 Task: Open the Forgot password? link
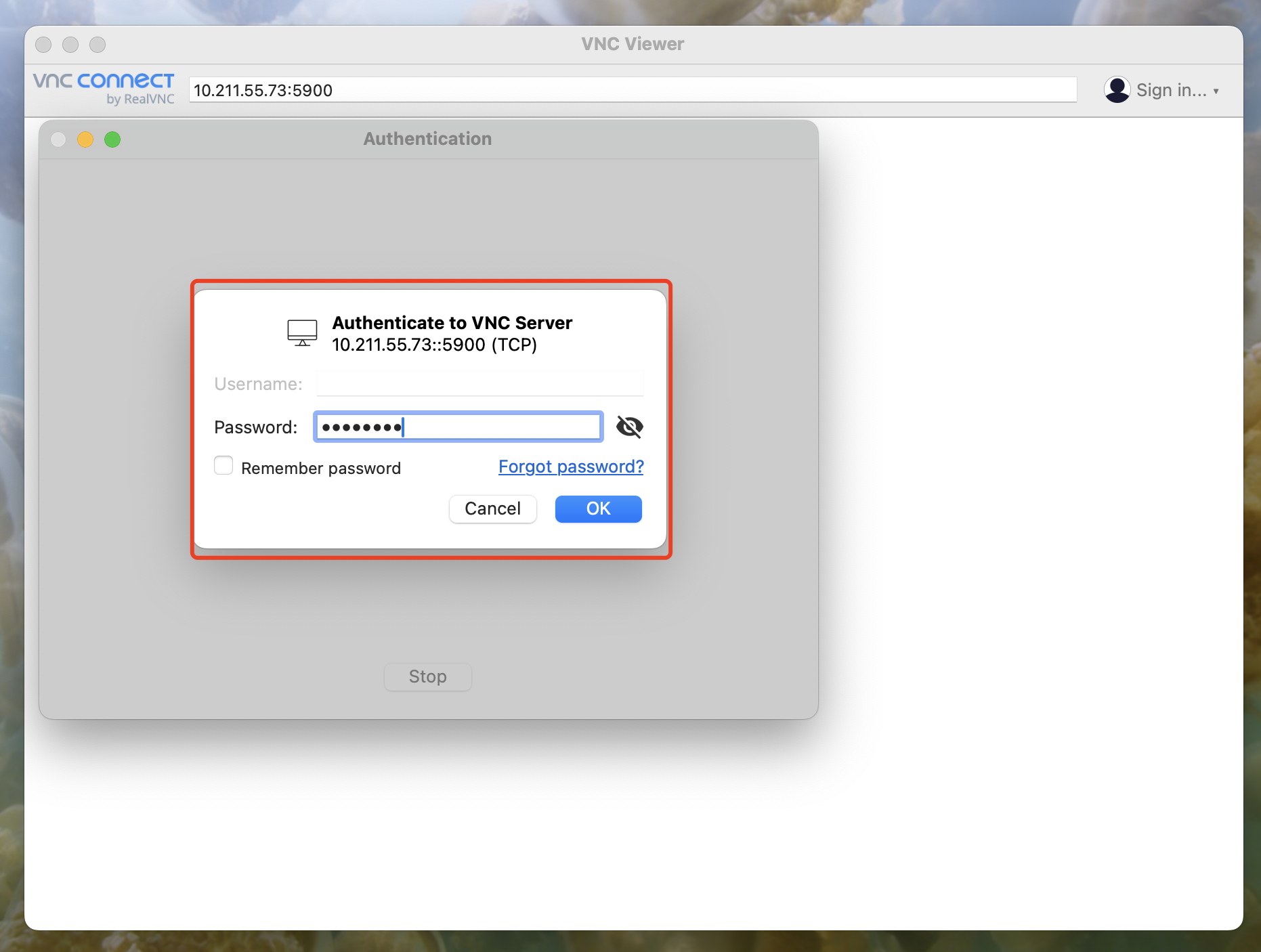click(x=571, y=467)
